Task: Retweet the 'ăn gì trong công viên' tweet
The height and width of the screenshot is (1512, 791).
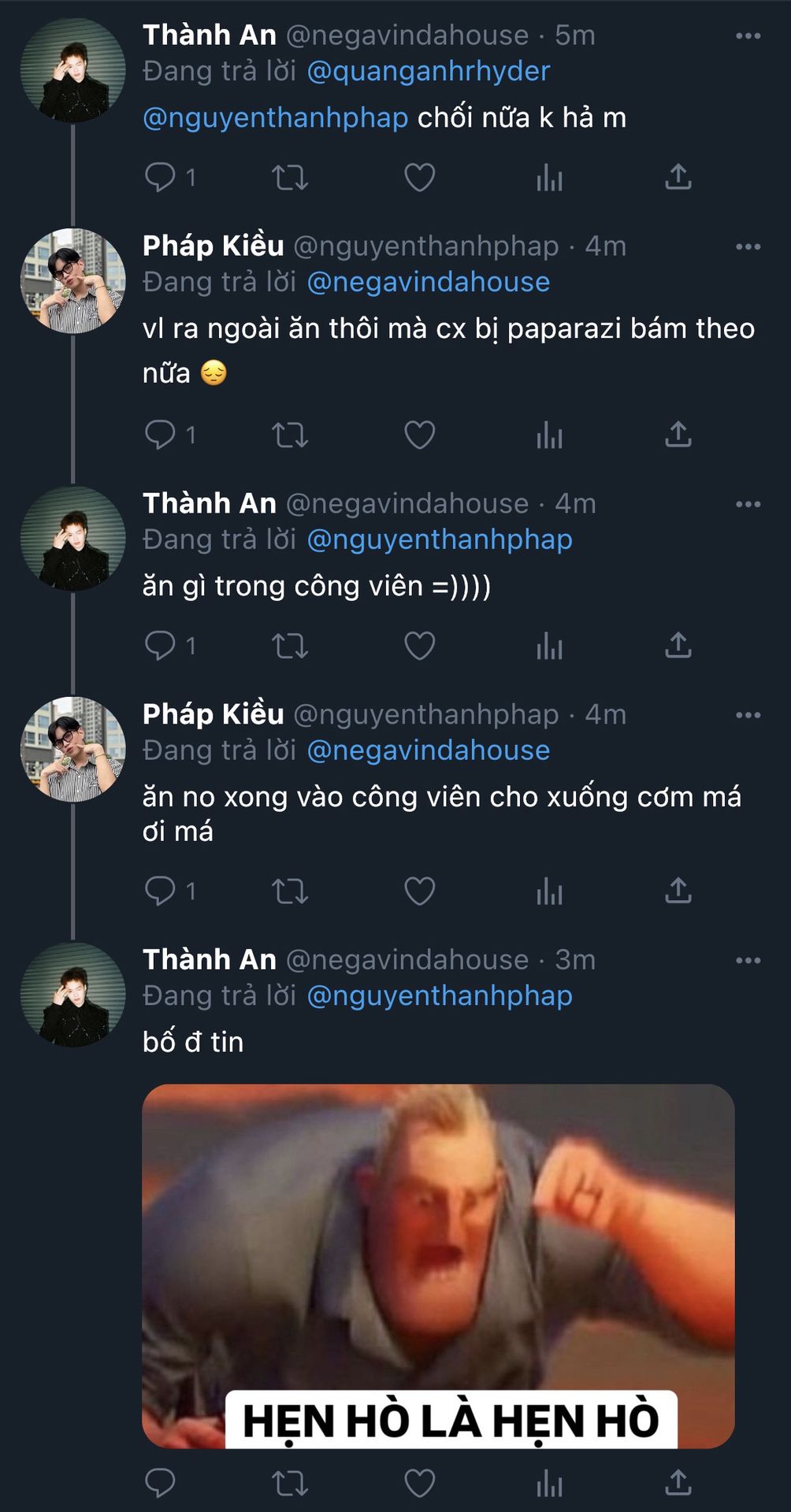Action: coord(289,646)
